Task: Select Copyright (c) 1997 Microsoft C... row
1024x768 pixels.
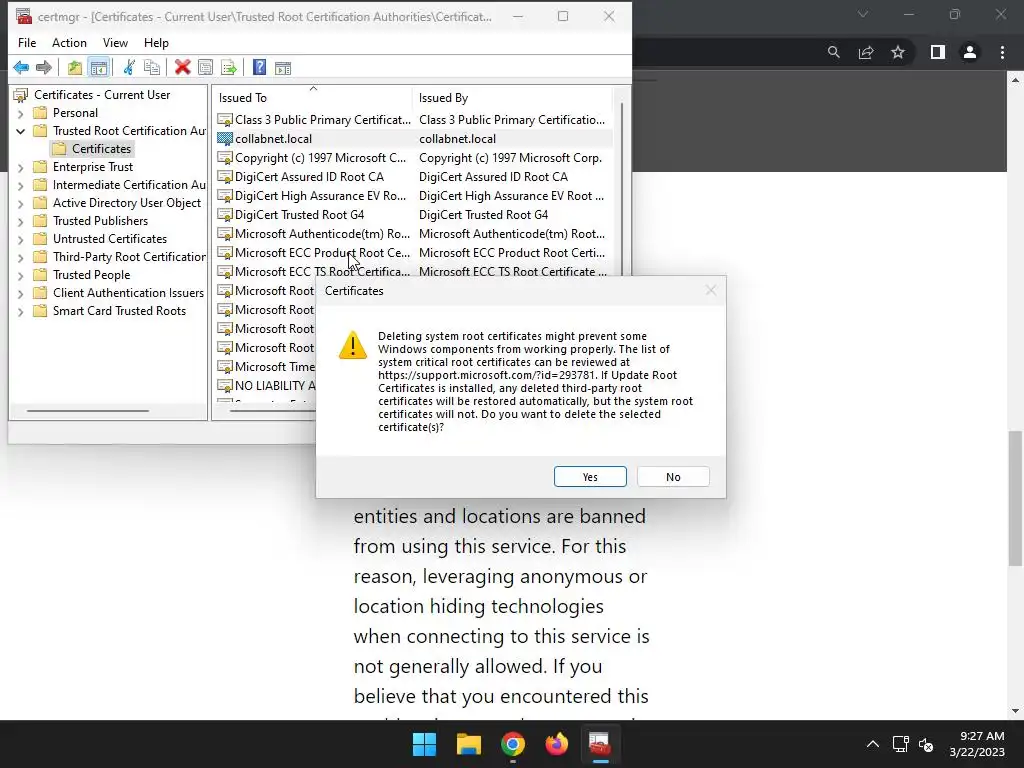Action: tap(414, 157)
